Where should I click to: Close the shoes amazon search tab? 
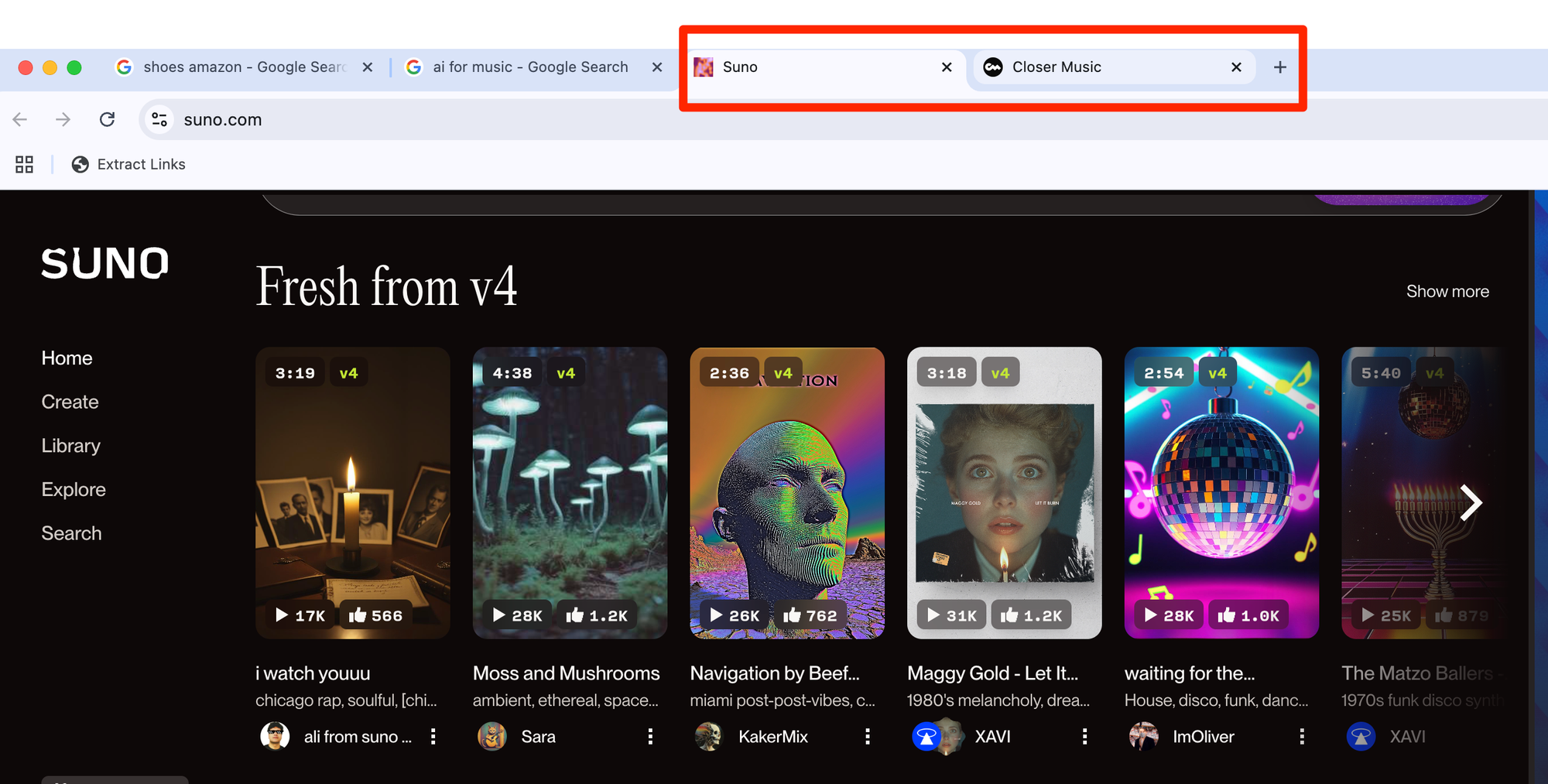point(368,67)
